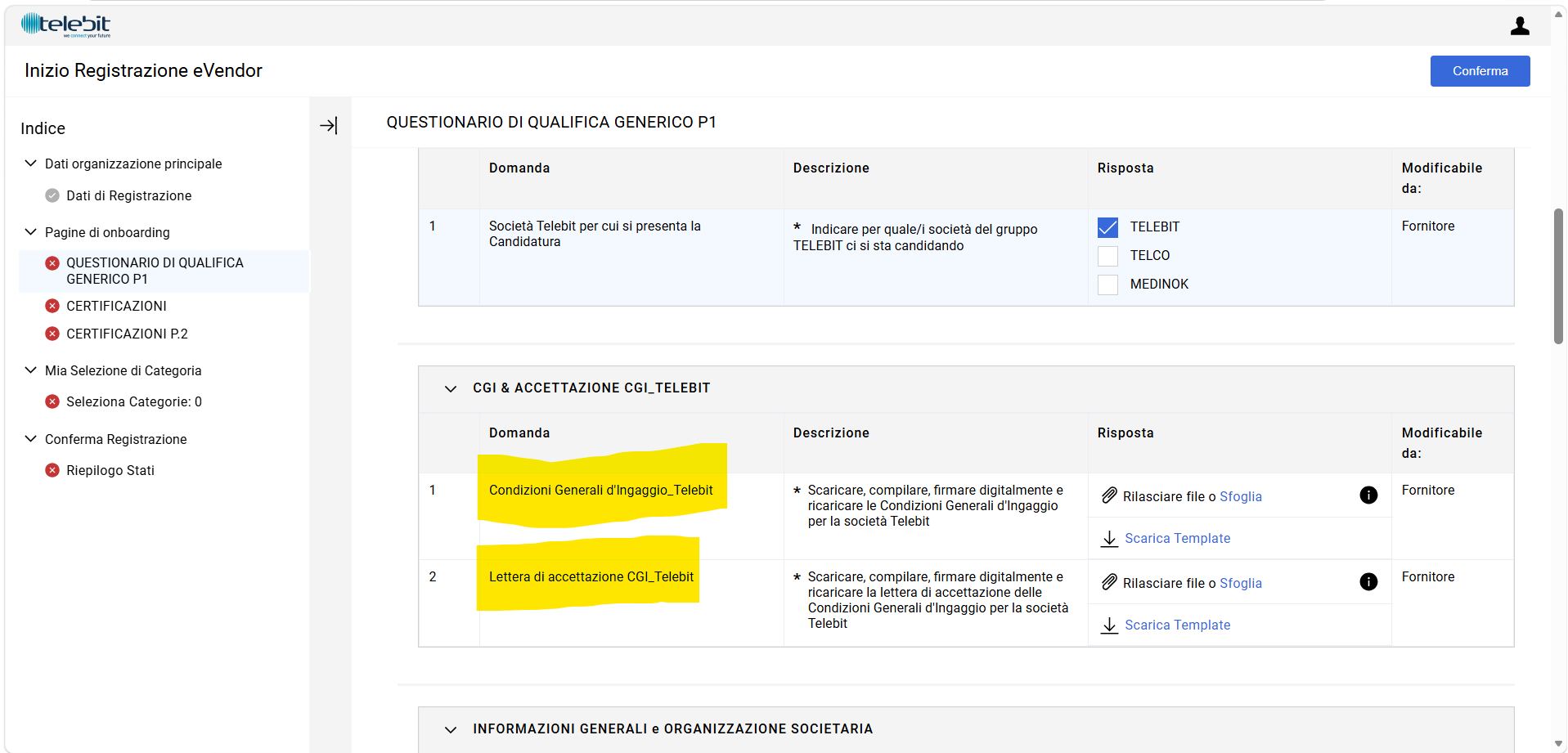Click 'Fornitore' in Condizioni Generali d'Ingaggio row
Viewport: 1568px width, 753px height.
click(1428, 490)
